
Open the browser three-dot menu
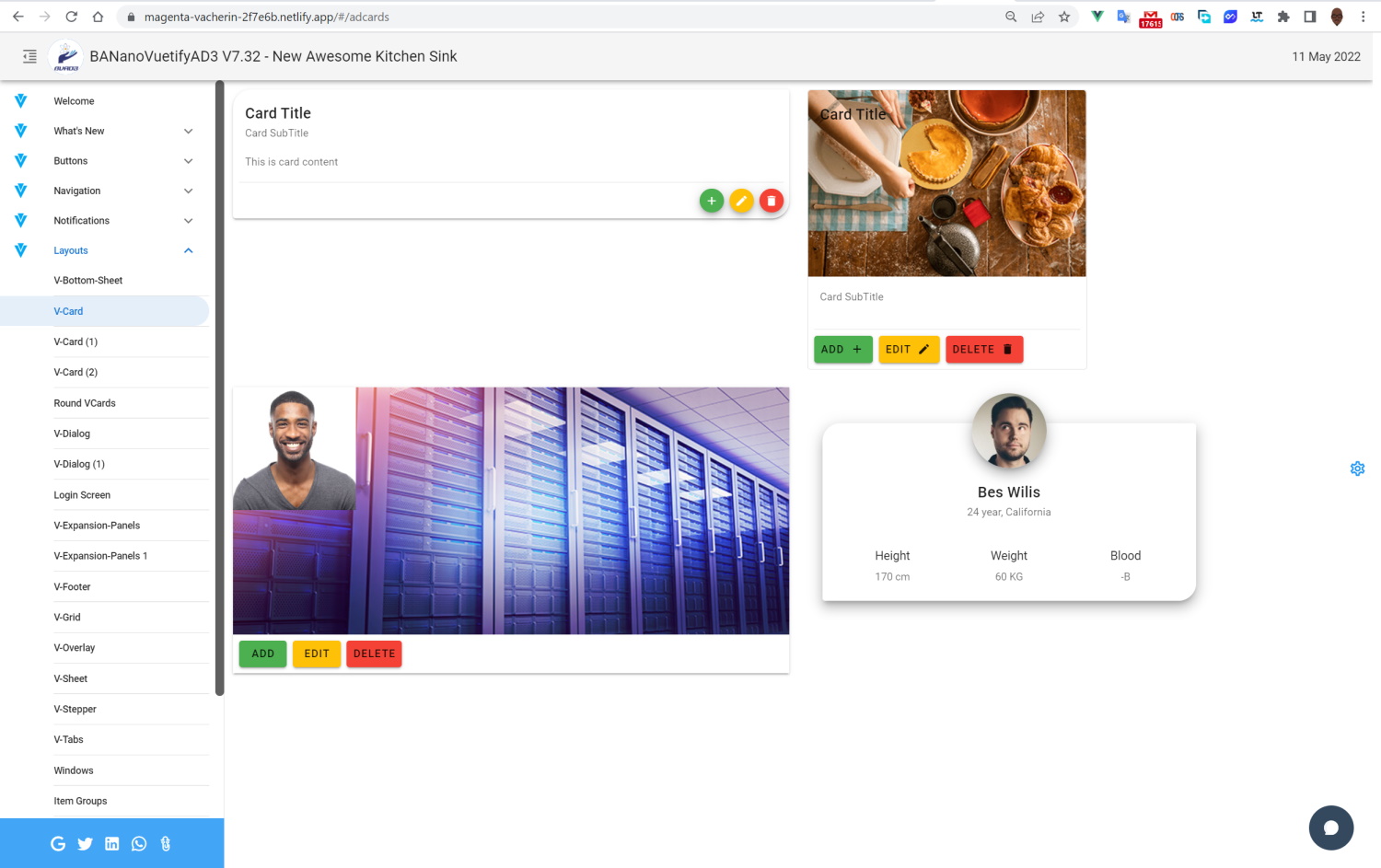(1364, 17)
